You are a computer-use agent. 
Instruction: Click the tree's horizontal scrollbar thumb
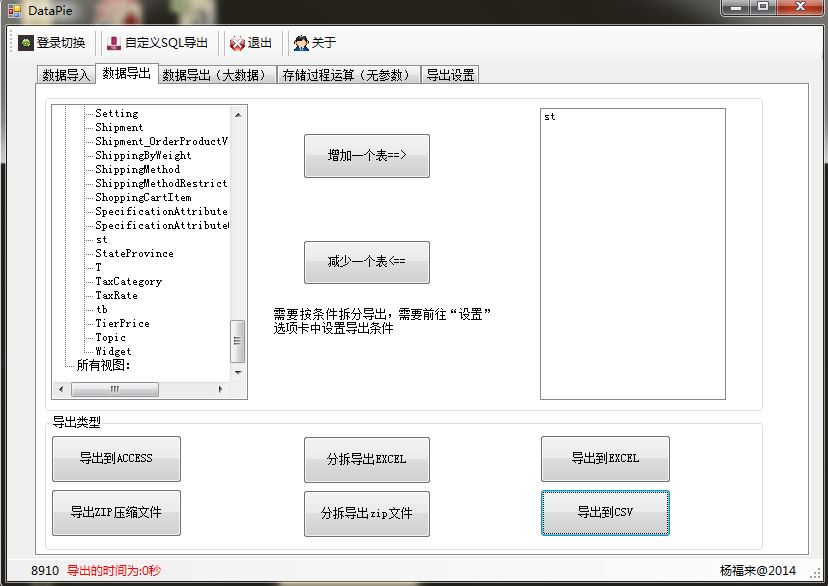[x=115, y=390]
